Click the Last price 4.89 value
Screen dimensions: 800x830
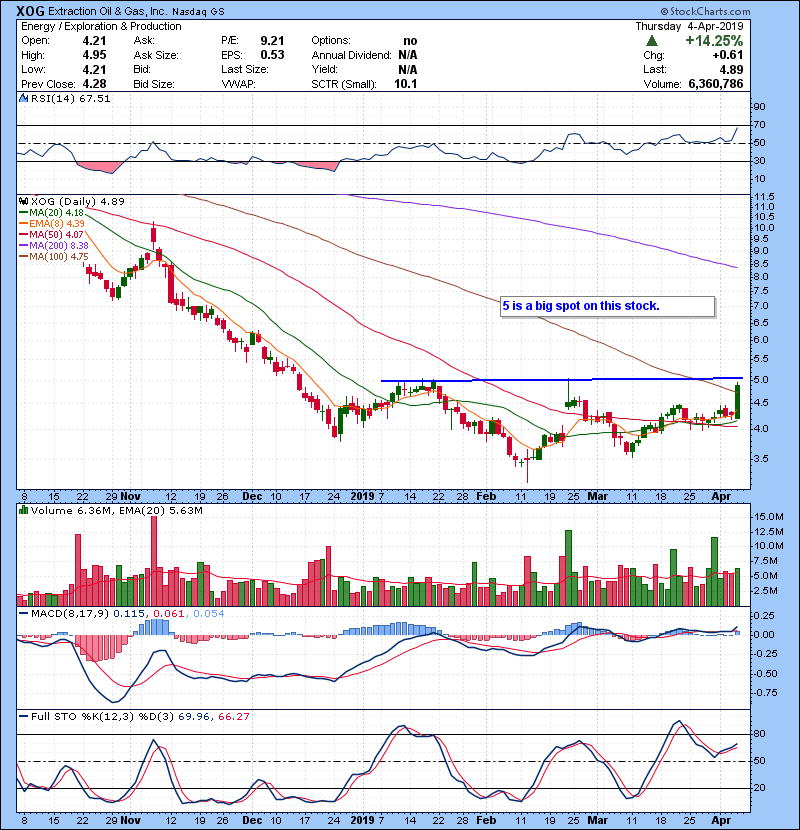731,69
